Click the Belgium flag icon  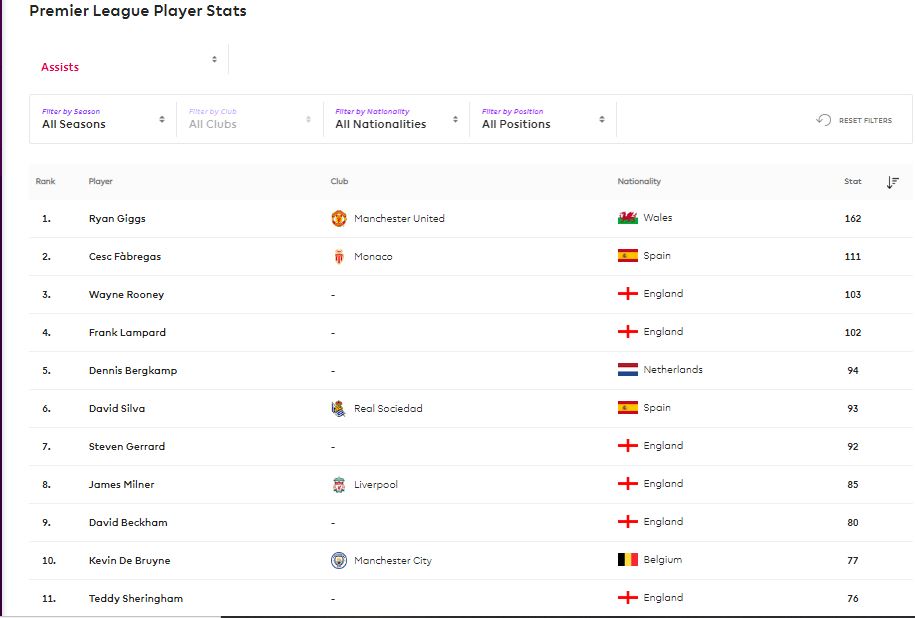click(628, 560)
